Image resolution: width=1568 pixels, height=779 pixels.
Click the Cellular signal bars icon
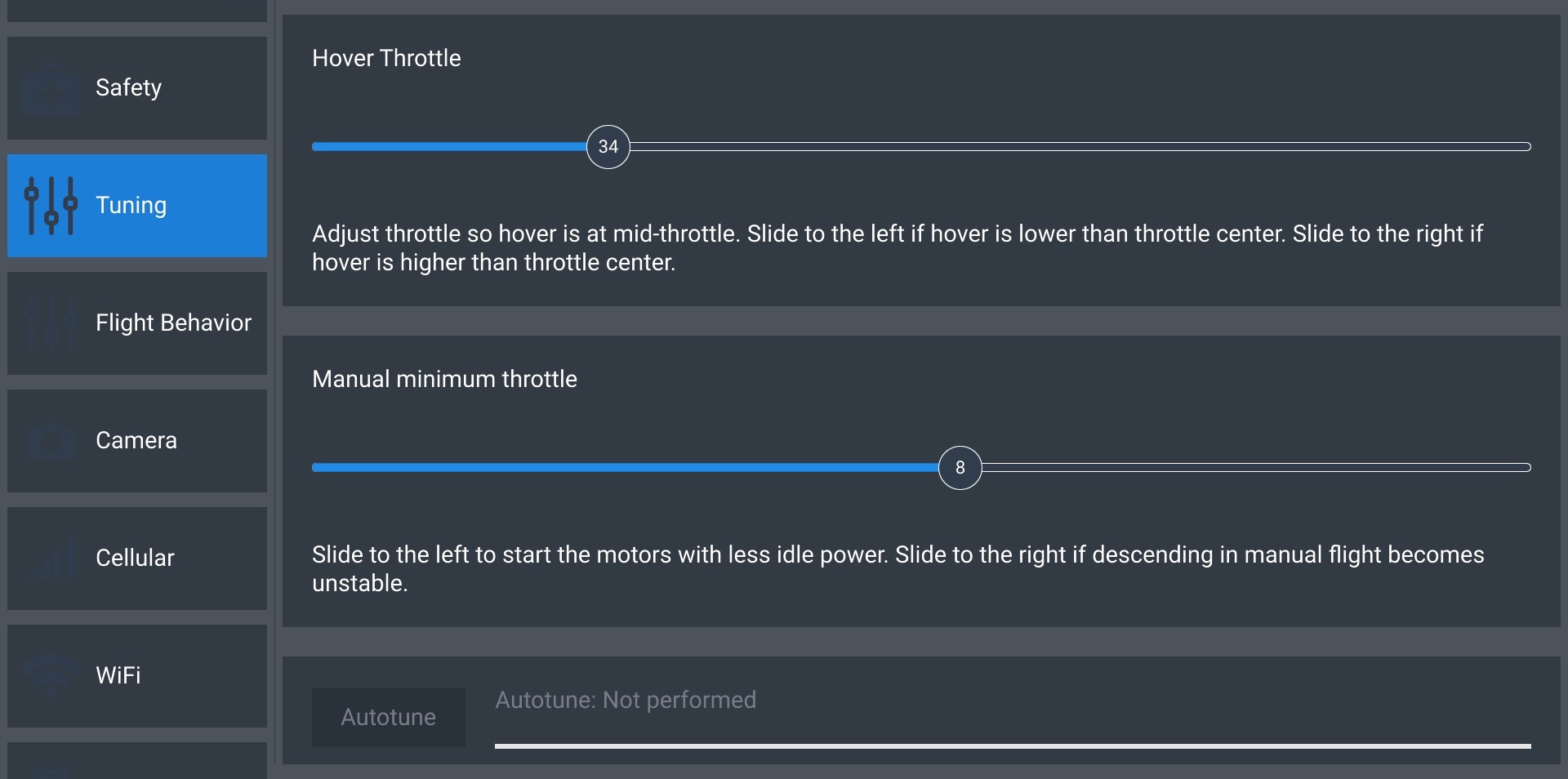click(x=51, y=559)
